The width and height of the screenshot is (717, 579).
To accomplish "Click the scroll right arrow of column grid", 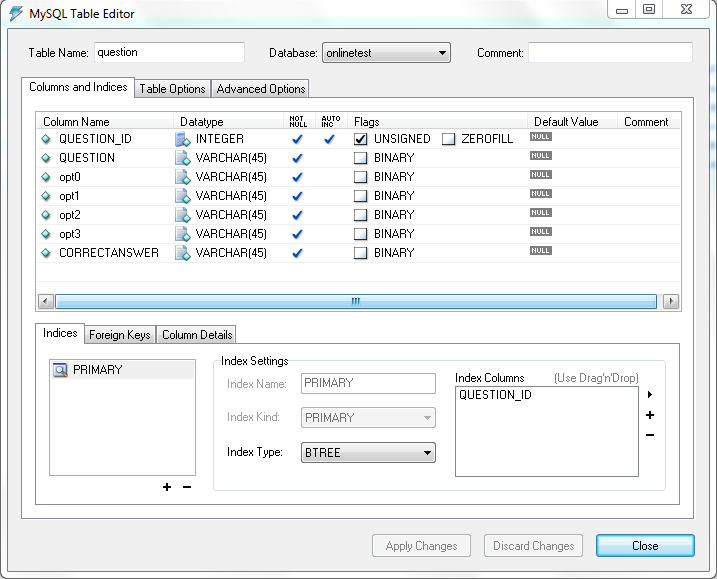I will pyautogui.click(x=671, y=301).
